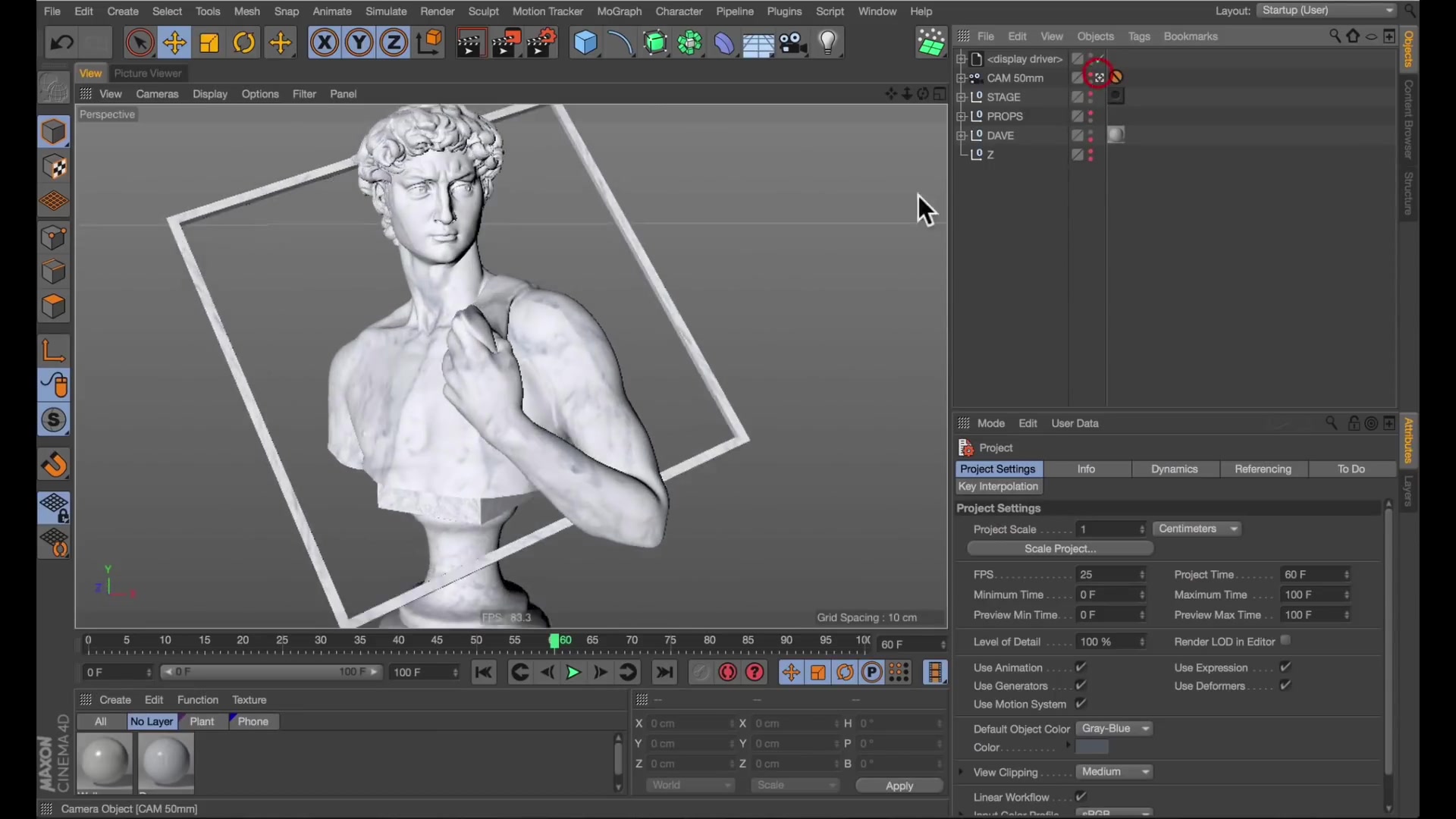Render to the Picture Viewer
The image size is (1456, 819).
tap(506, 42)
